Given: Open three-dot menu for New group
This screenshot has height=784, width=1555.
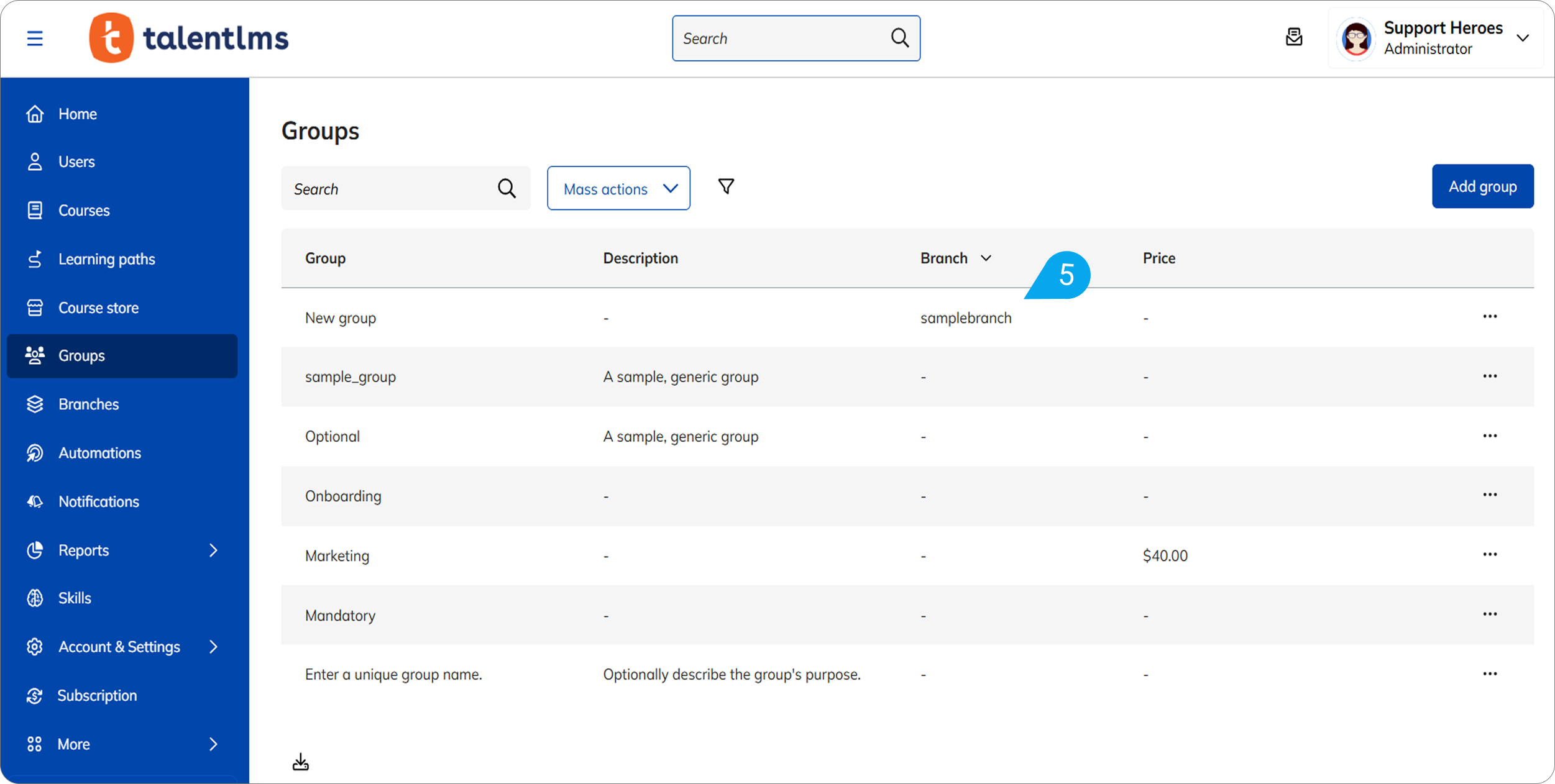Looking at the screenshot, I should 1490,316.
